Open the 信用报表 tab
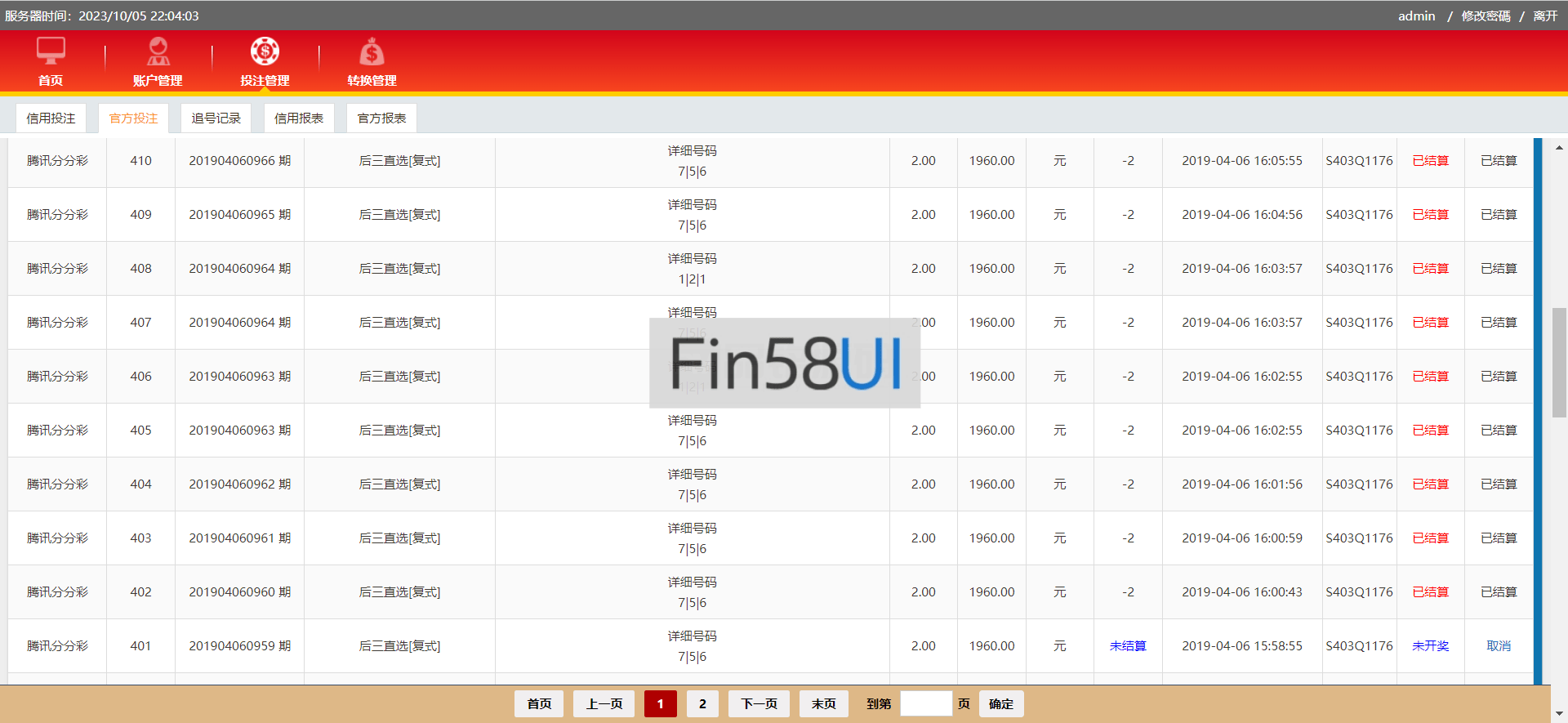This screenshot has height=723, width=1568. pos(299,118)
